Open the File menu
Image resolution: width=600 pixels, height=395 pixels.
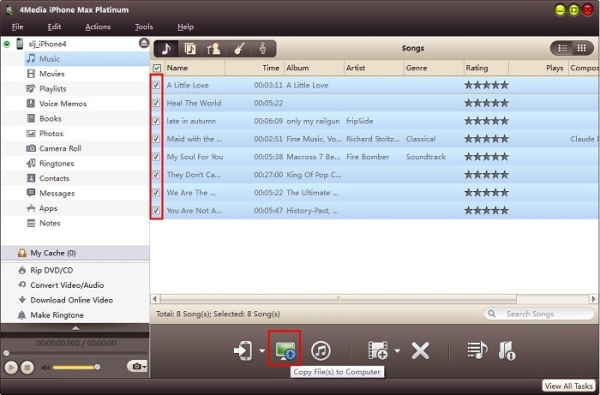[17, 27]
